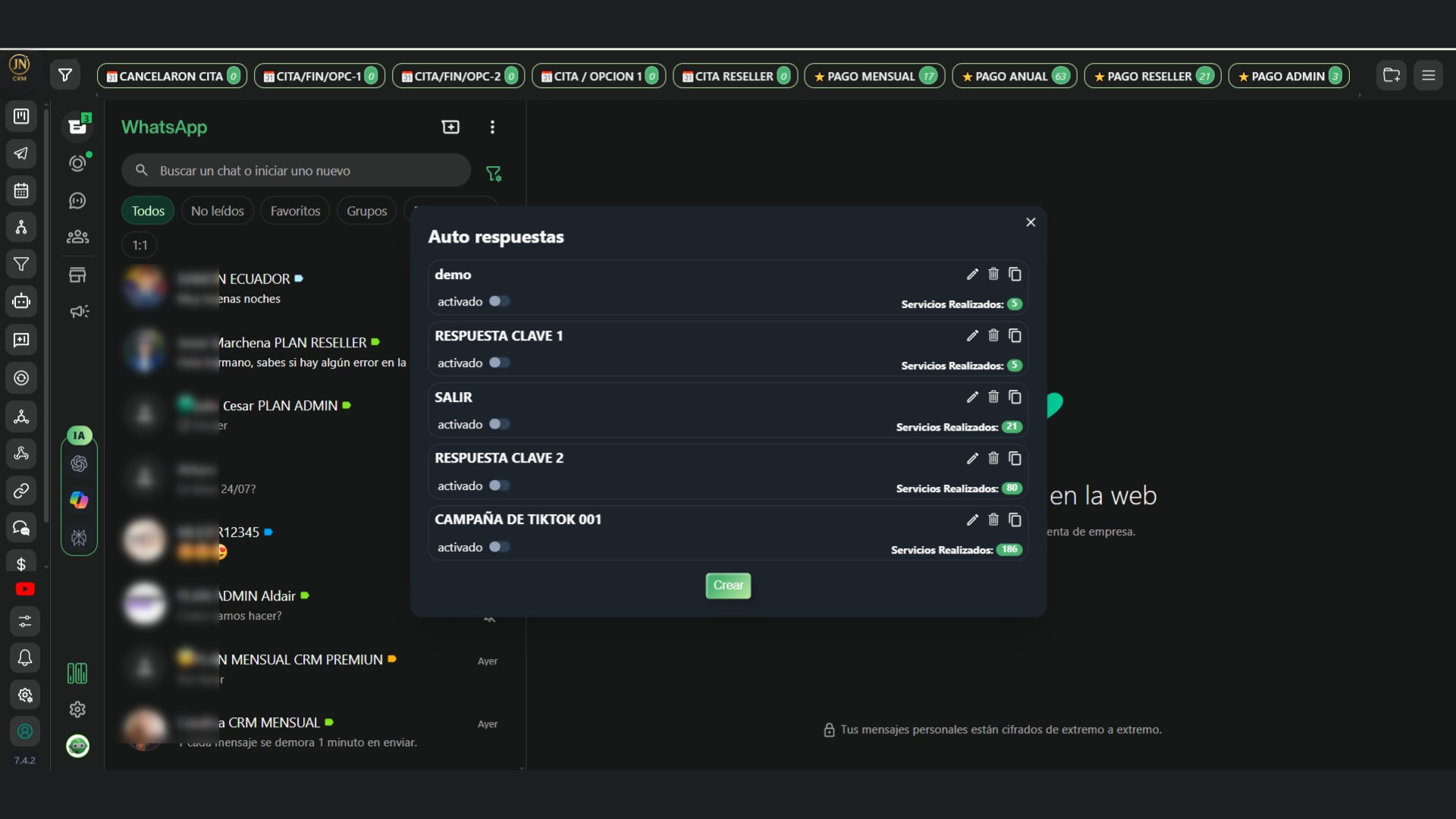This screenshot has width=1456, height=819.
Task: Select the No leídos filter tab
Action: point(217,211)
